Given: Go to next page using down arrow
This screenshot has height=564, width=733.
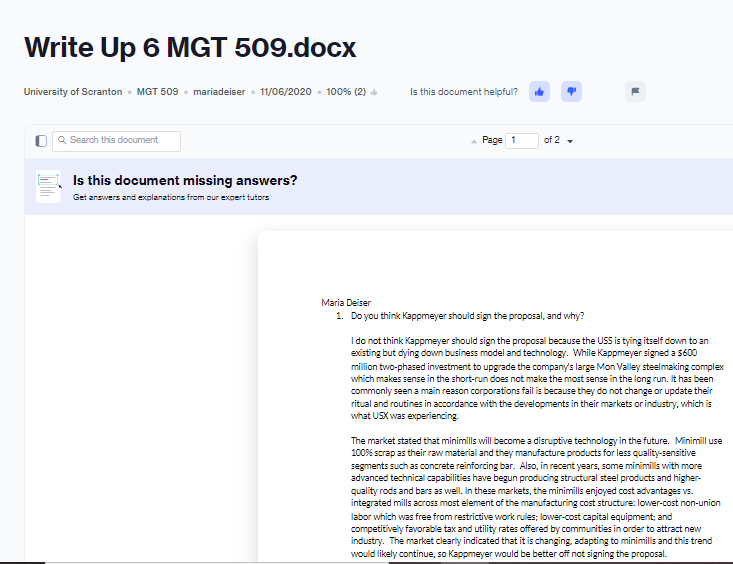Looking at the screenshot, I should pyautogui.click(x=570, y=141).
